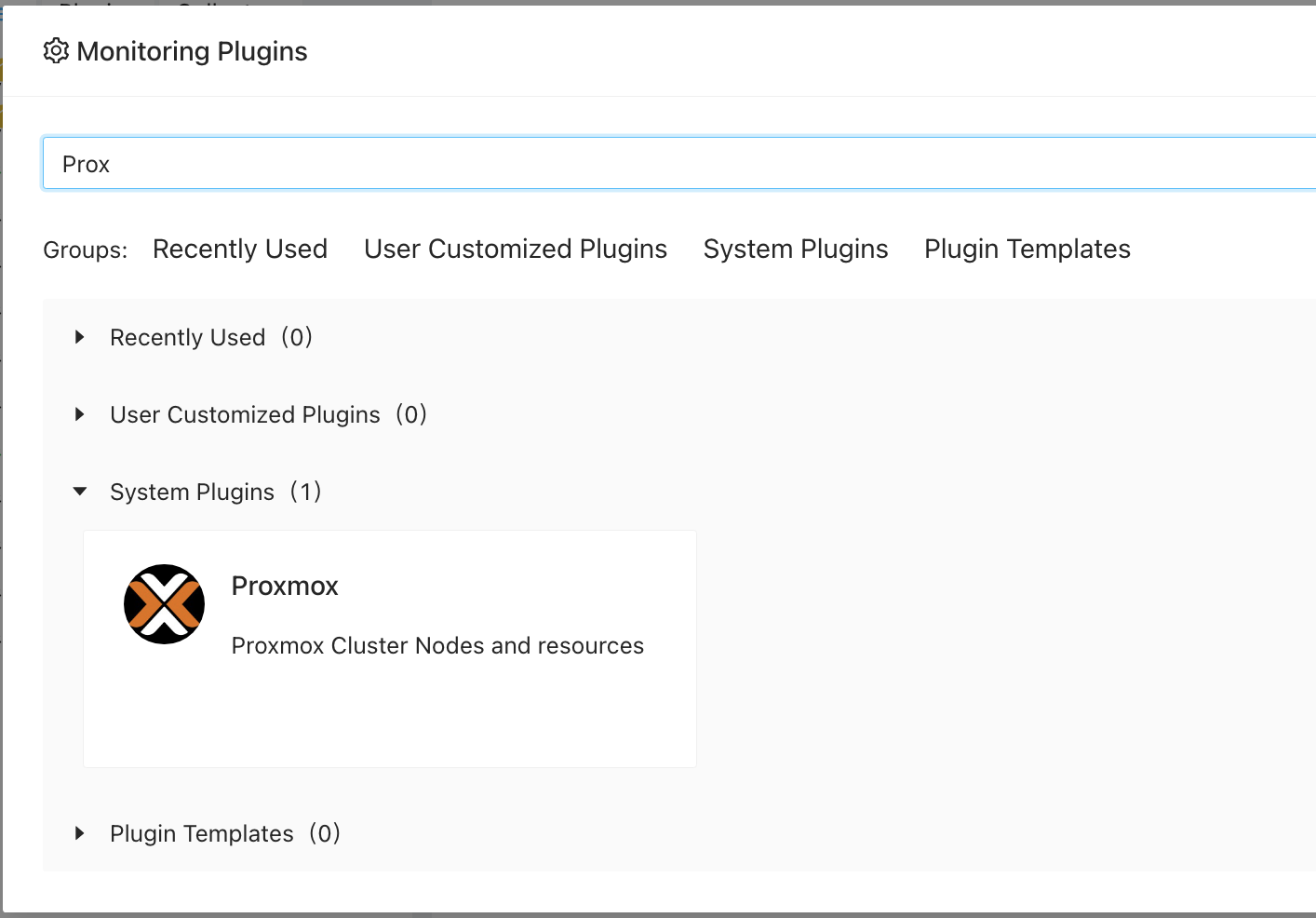Click User Customized Plugins (0) section header
This screenshot has height=918, width=1316.
pos(268,414)
